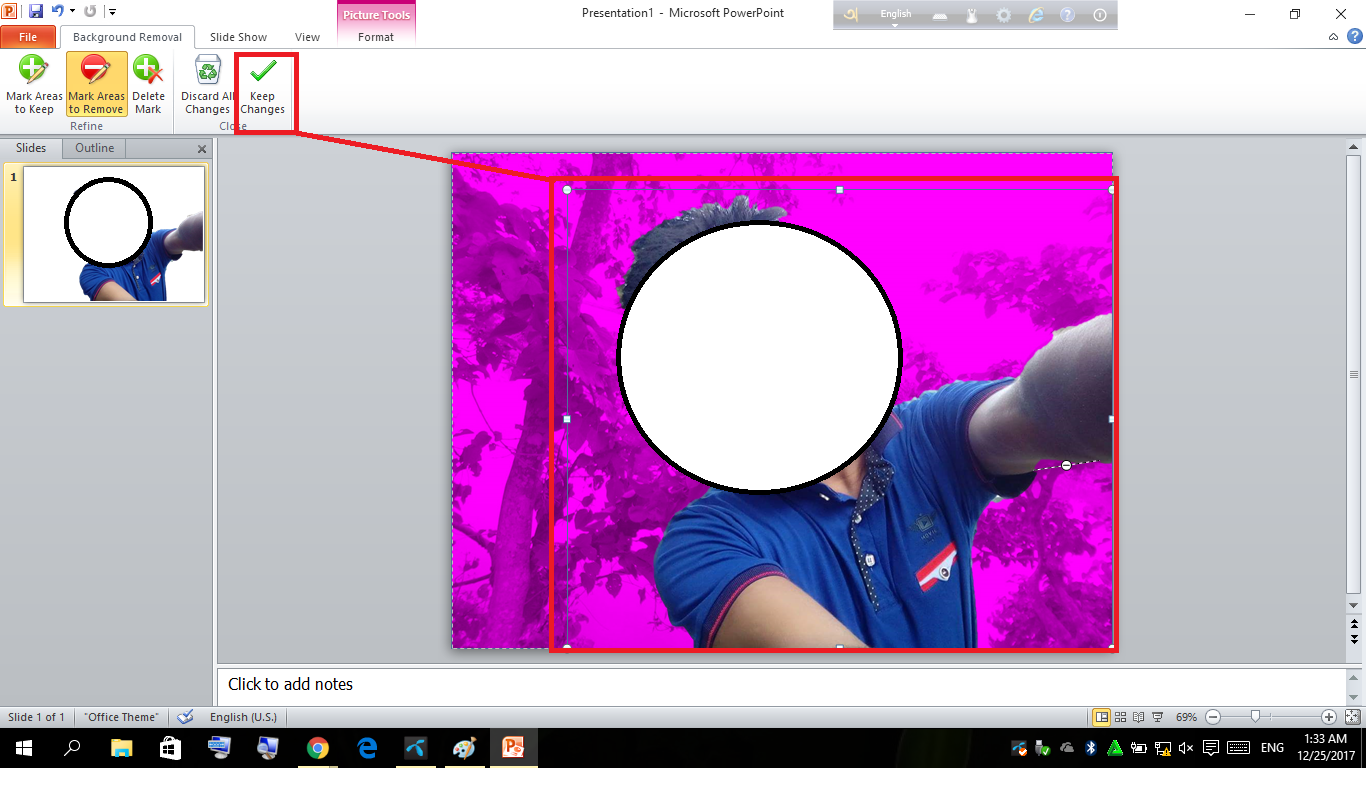Select slide 1 thumbnail in Slides pane
Image resolution: width=1366 pixels, height=795 pixels.
click(114, 234)
